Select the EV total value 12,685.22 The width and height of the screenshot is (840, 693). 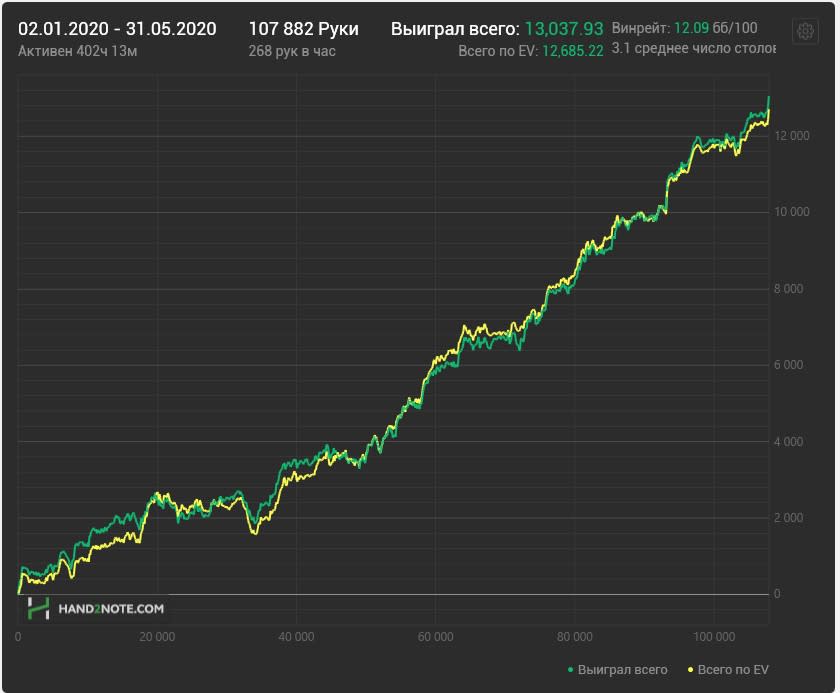pyautogui.click(x=573, y=51)
